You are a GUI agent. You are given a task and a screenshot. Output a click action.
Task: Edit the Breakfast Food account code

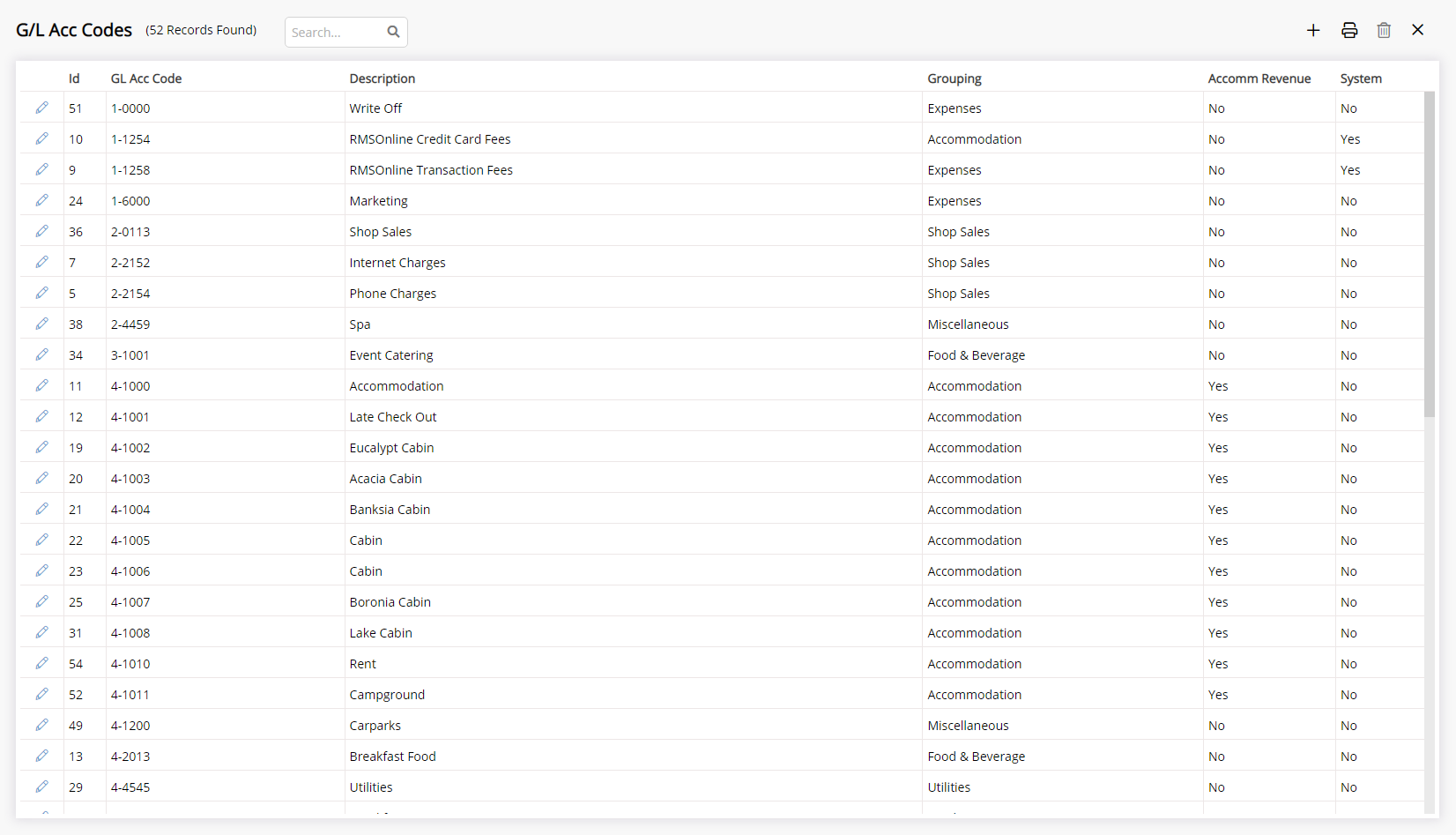[x=41, y=756]
